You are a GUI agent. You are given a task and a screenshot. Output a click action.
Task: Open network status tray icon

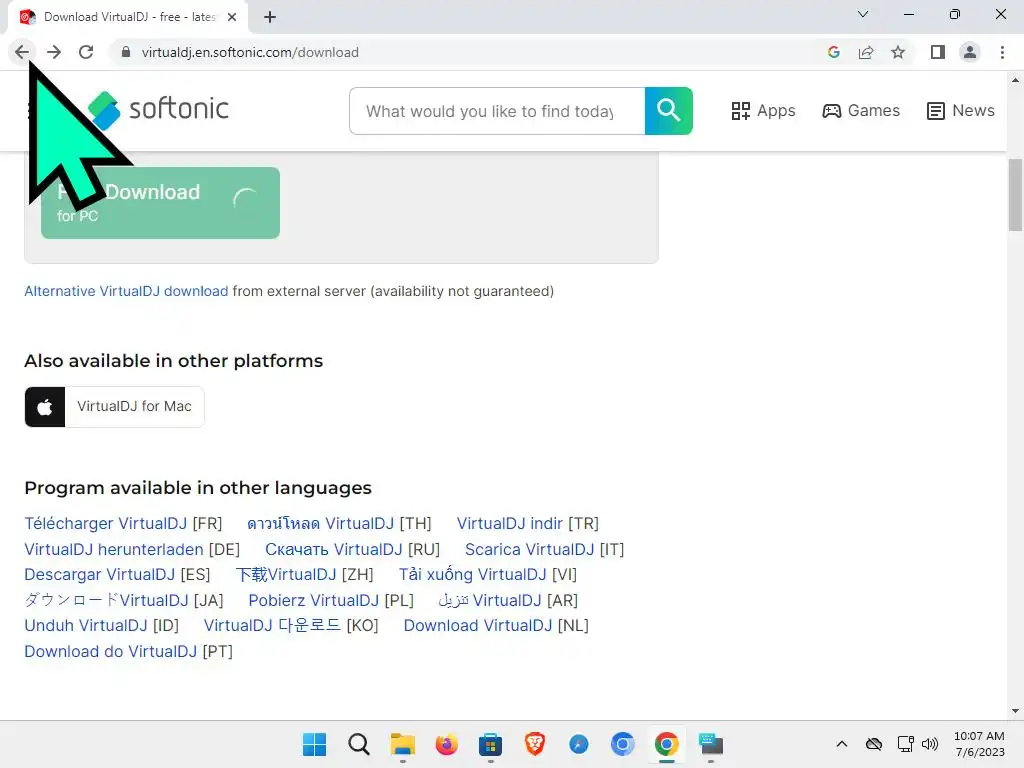pos(905,744)
